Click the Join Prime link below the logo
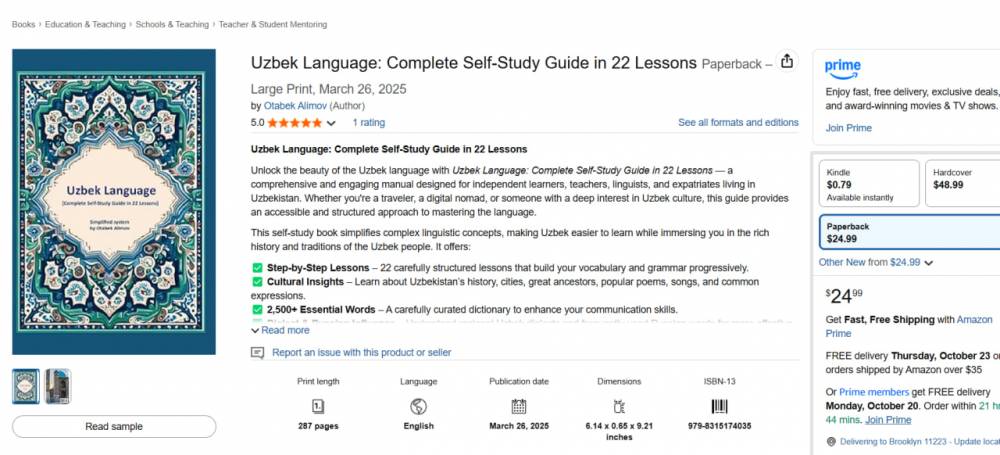The width and height of the screenshot is (1000, 455). [848, 128]
